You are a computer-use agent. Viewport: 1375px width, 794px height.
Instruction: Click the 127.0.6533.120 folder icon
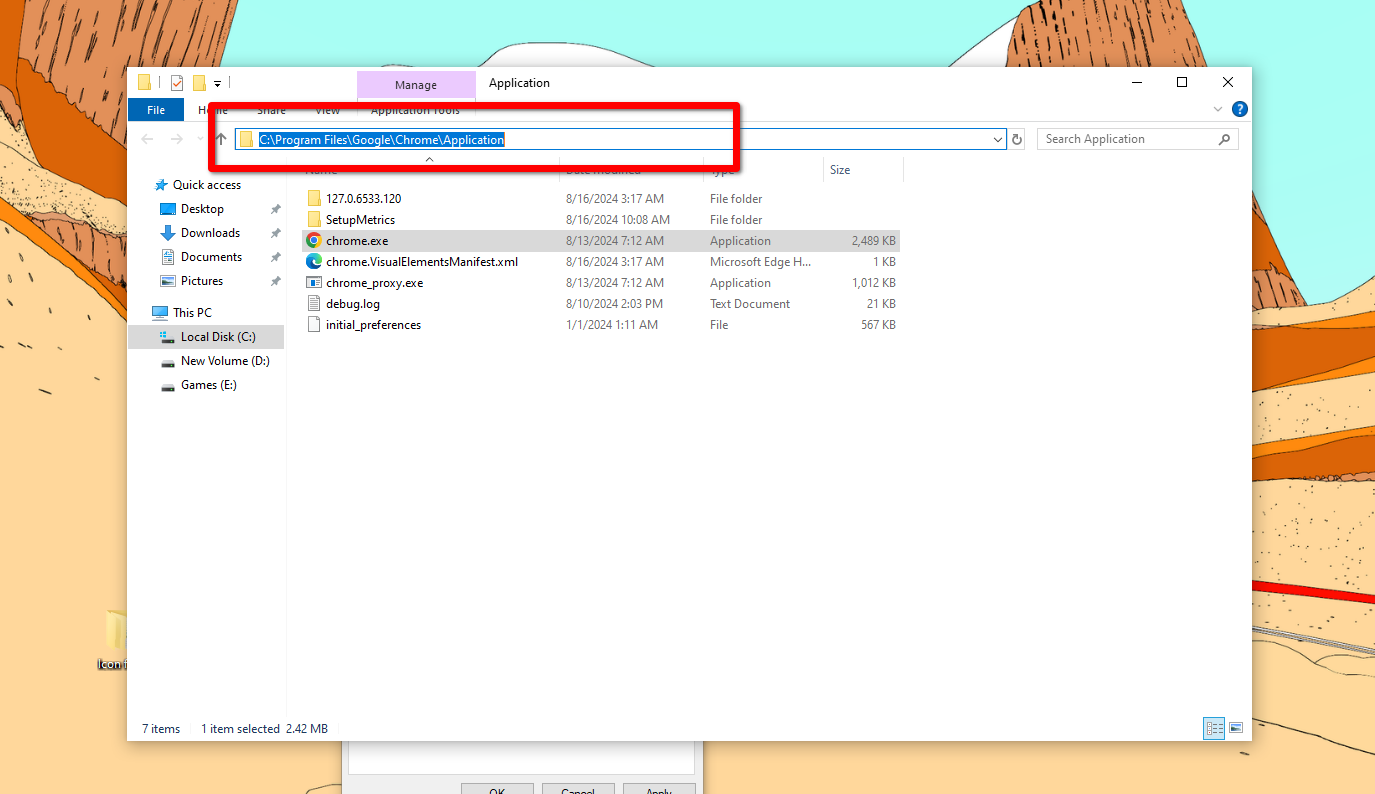click(314, 198)
